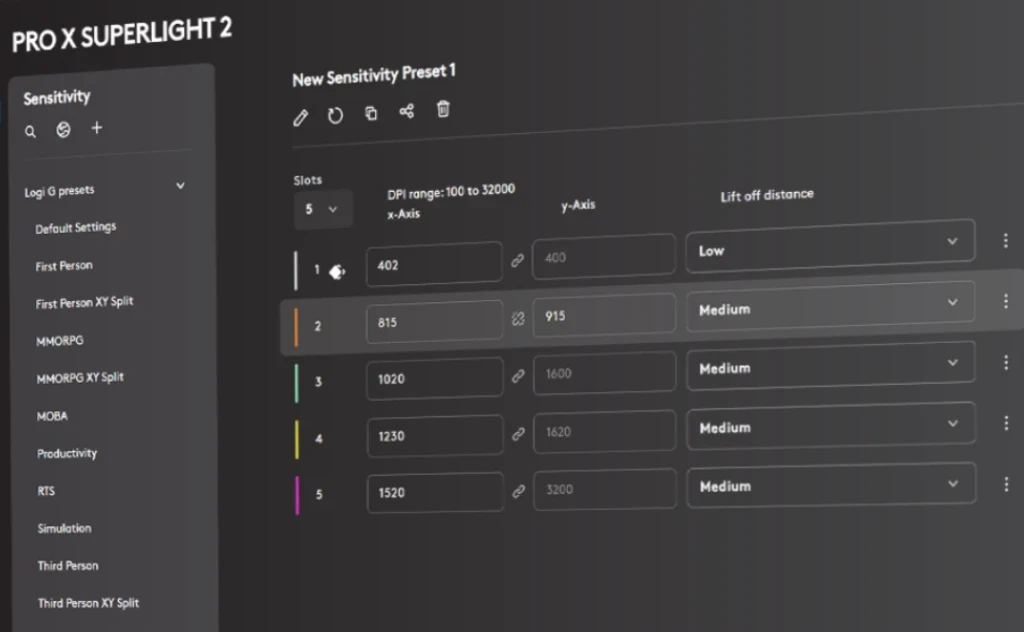Screen dimensions: 1024x632
Task: Click the New Sensitivity Preset 1 title
Action: point(374,75)
